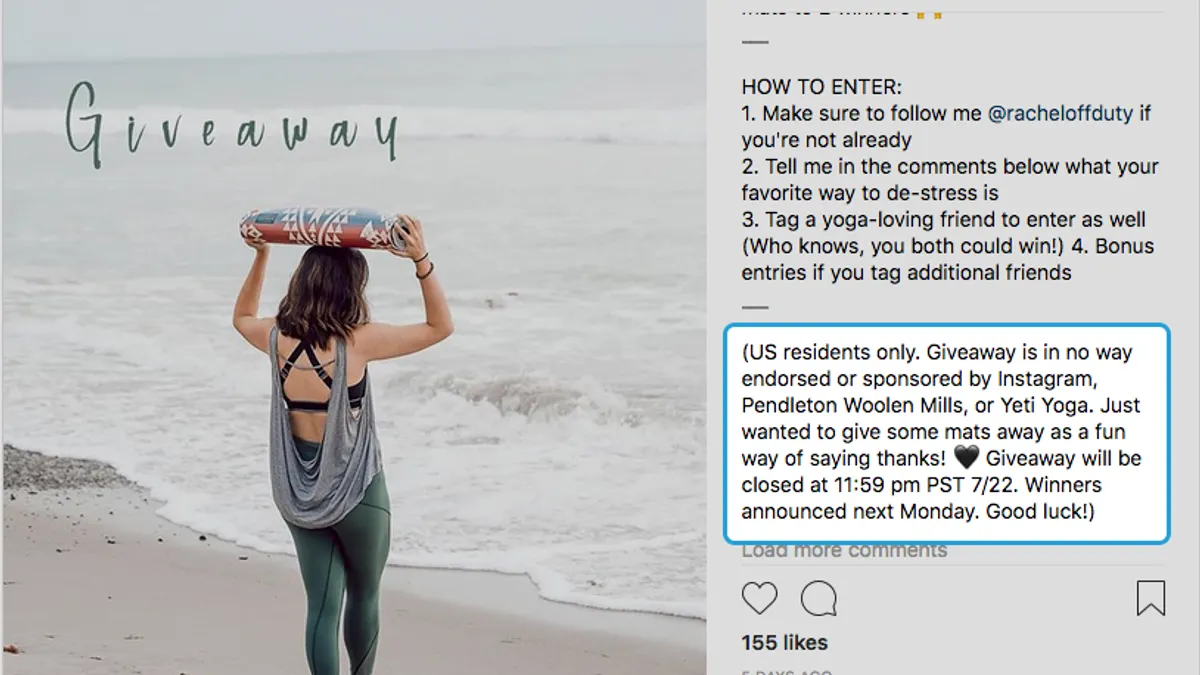Screen dimensions: 1200x675
Task: Click the dash separator below entry steps
Action: coord(755,307)
